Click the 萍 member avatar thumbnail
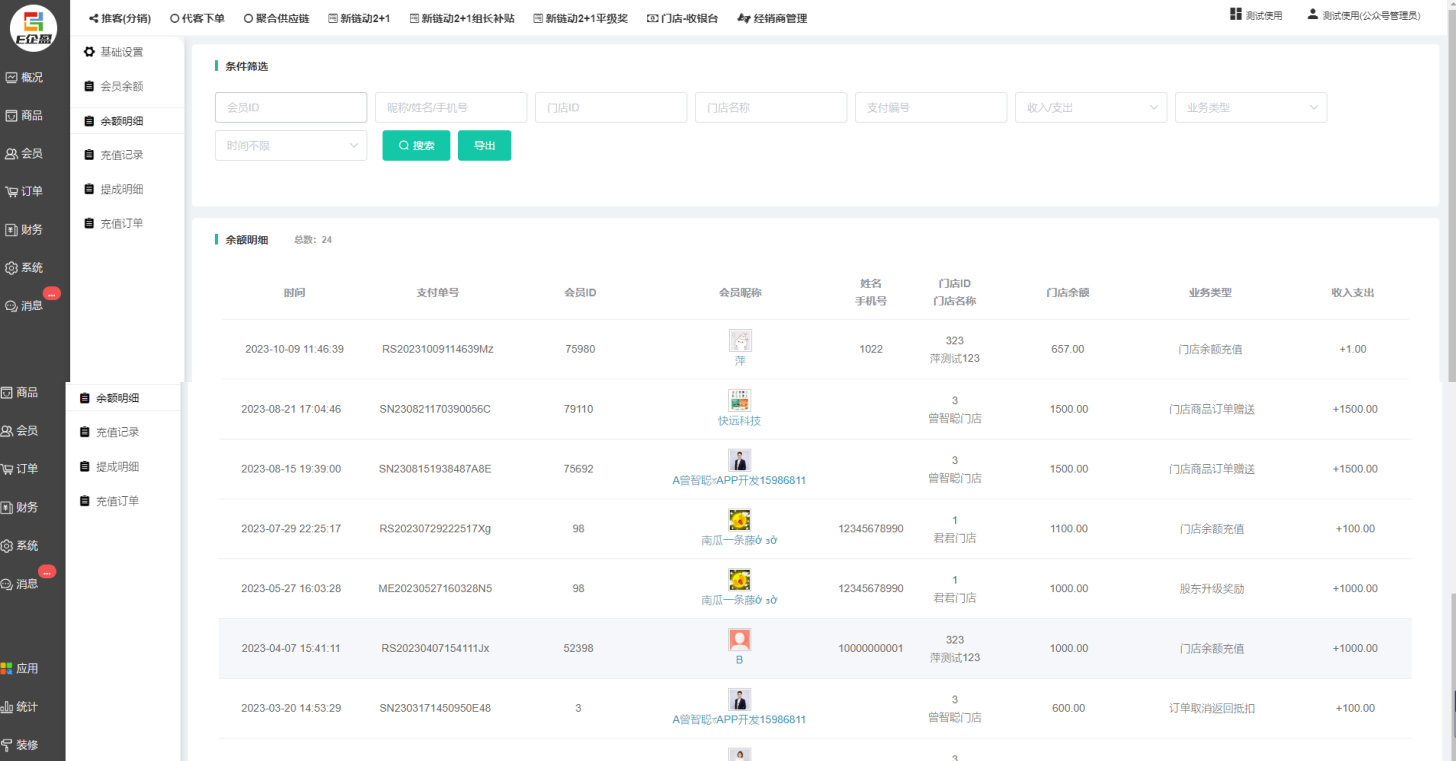Viewport: 1456px width, 761px height. coord(740,341)
